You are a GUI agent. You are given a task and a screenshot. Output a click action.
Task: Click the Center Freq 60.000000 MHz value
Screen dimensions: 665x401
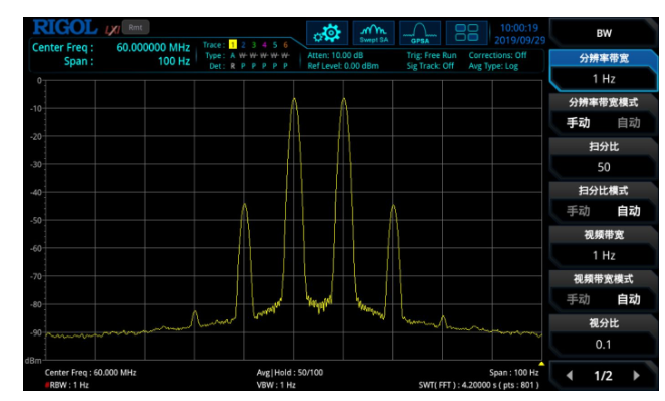(x=153, y=47)
